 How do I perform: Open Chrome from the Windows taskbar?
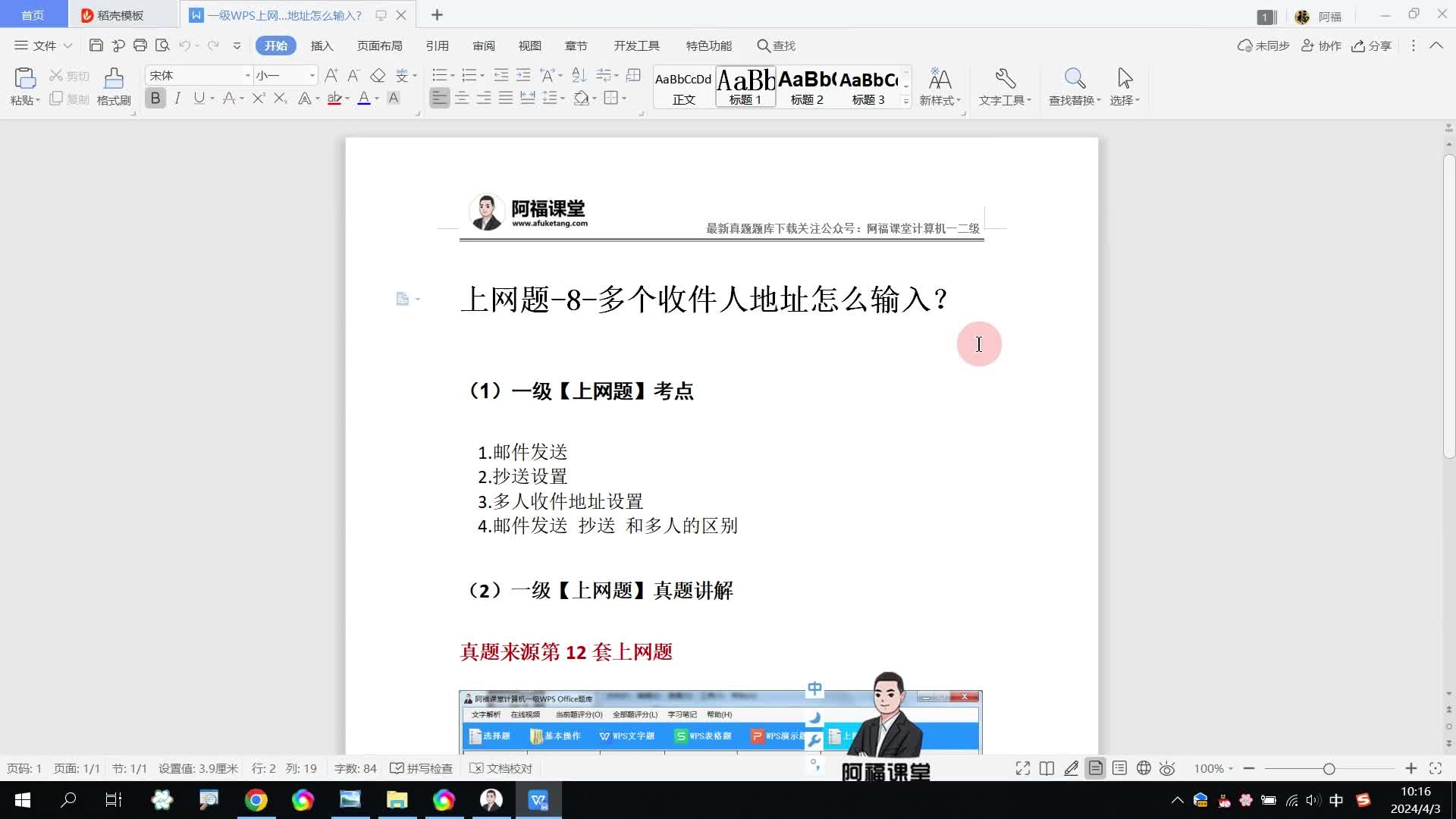(256, 799)
